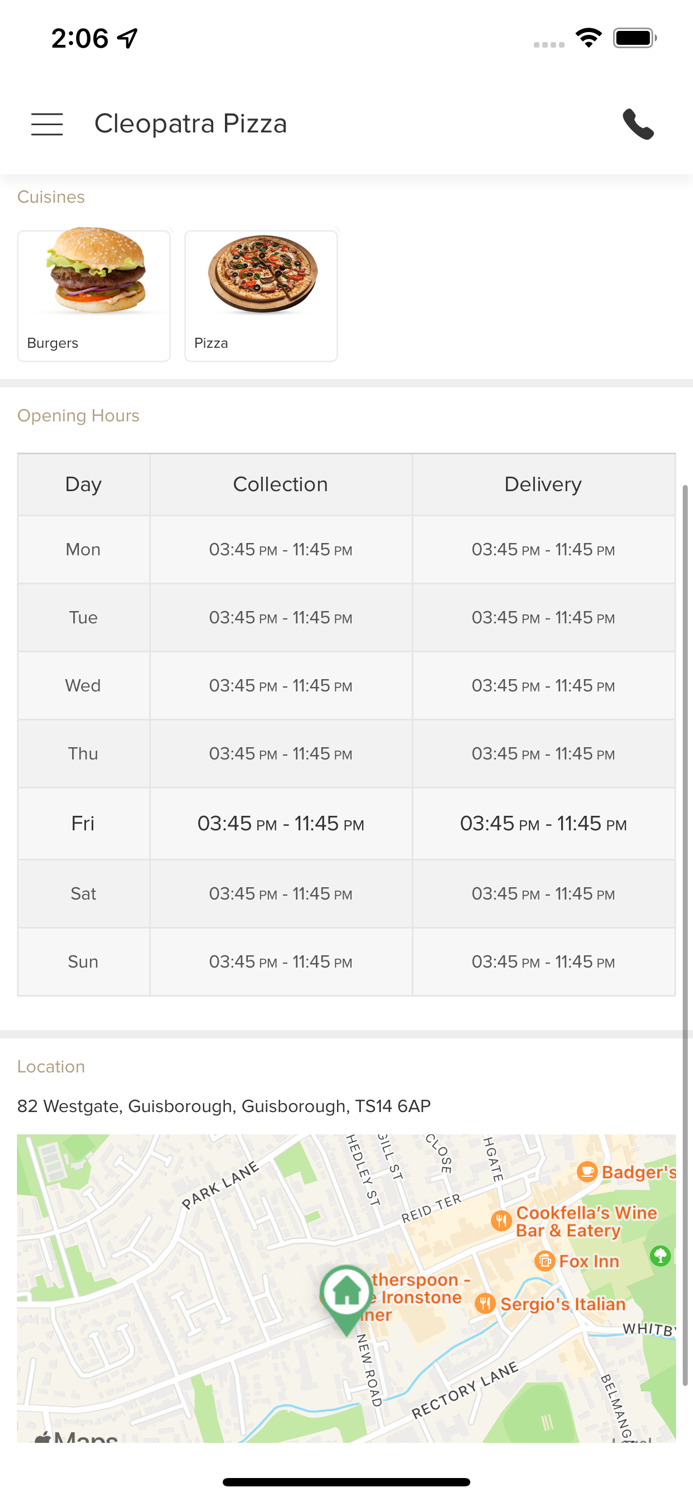Viewport: 693px width, 1500px height.
Task: Tap the location arrow in status bar
Action: pos(128,38)
